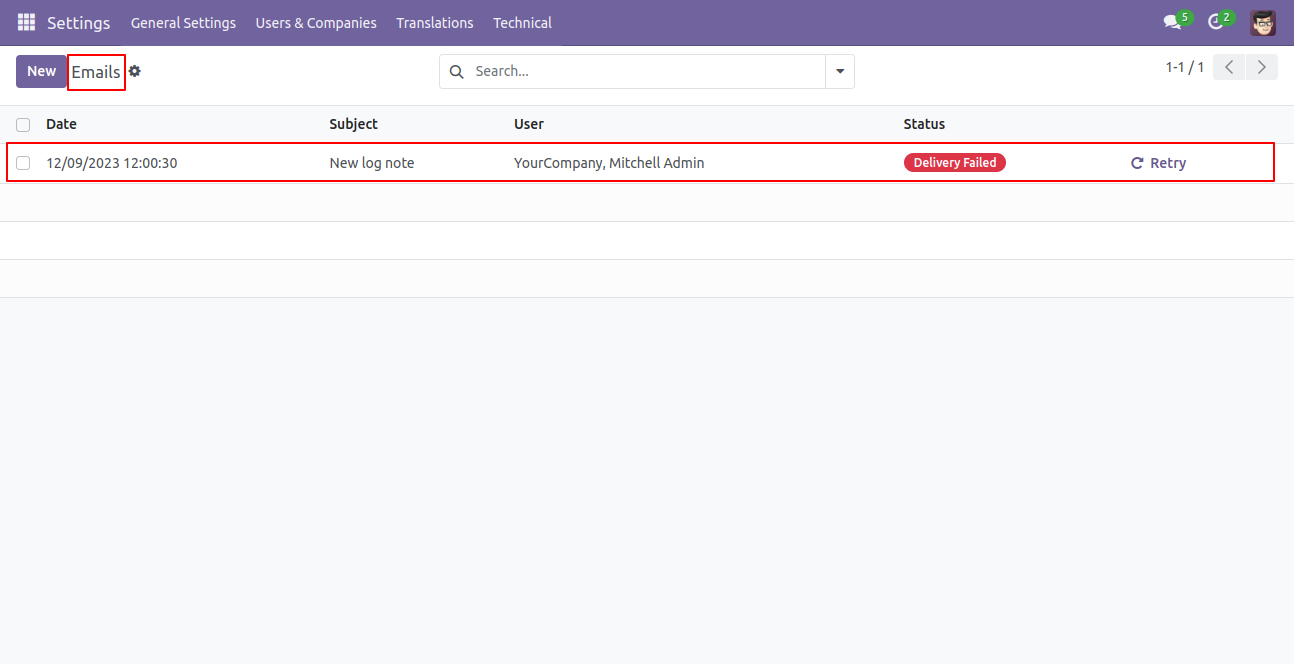The width and height of the screenshot is (1294, 664).
Task: Click the New log note subject cell
Action: tap(372, 163)
